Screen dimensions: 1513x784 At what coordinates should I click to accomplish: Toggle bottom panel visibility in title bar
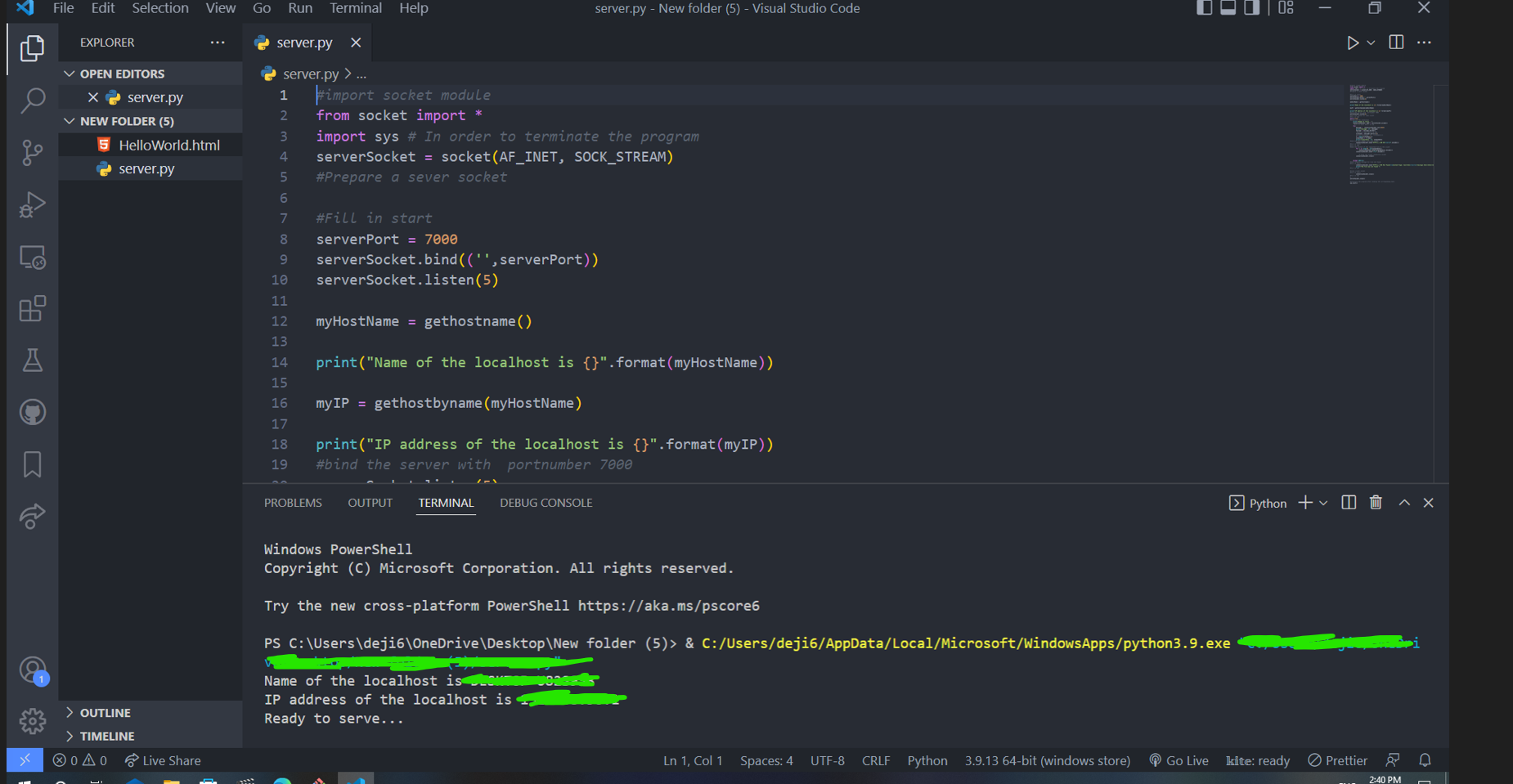[x=1228, y=8]
